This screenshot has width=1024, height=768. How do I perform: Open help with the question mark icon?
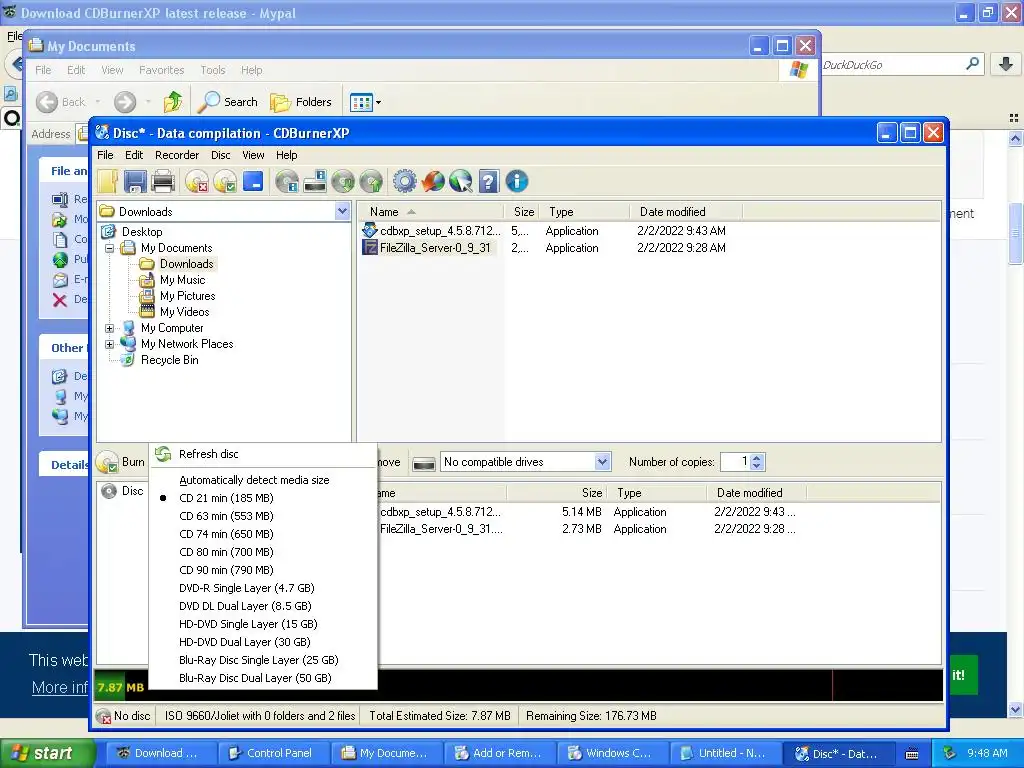(x=488, y=182)
